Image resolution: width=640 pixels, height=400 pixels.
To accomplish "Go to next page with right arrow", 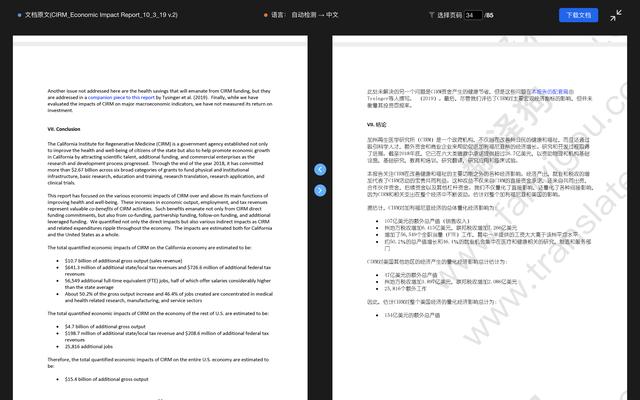I will click(x=320, y=190).
